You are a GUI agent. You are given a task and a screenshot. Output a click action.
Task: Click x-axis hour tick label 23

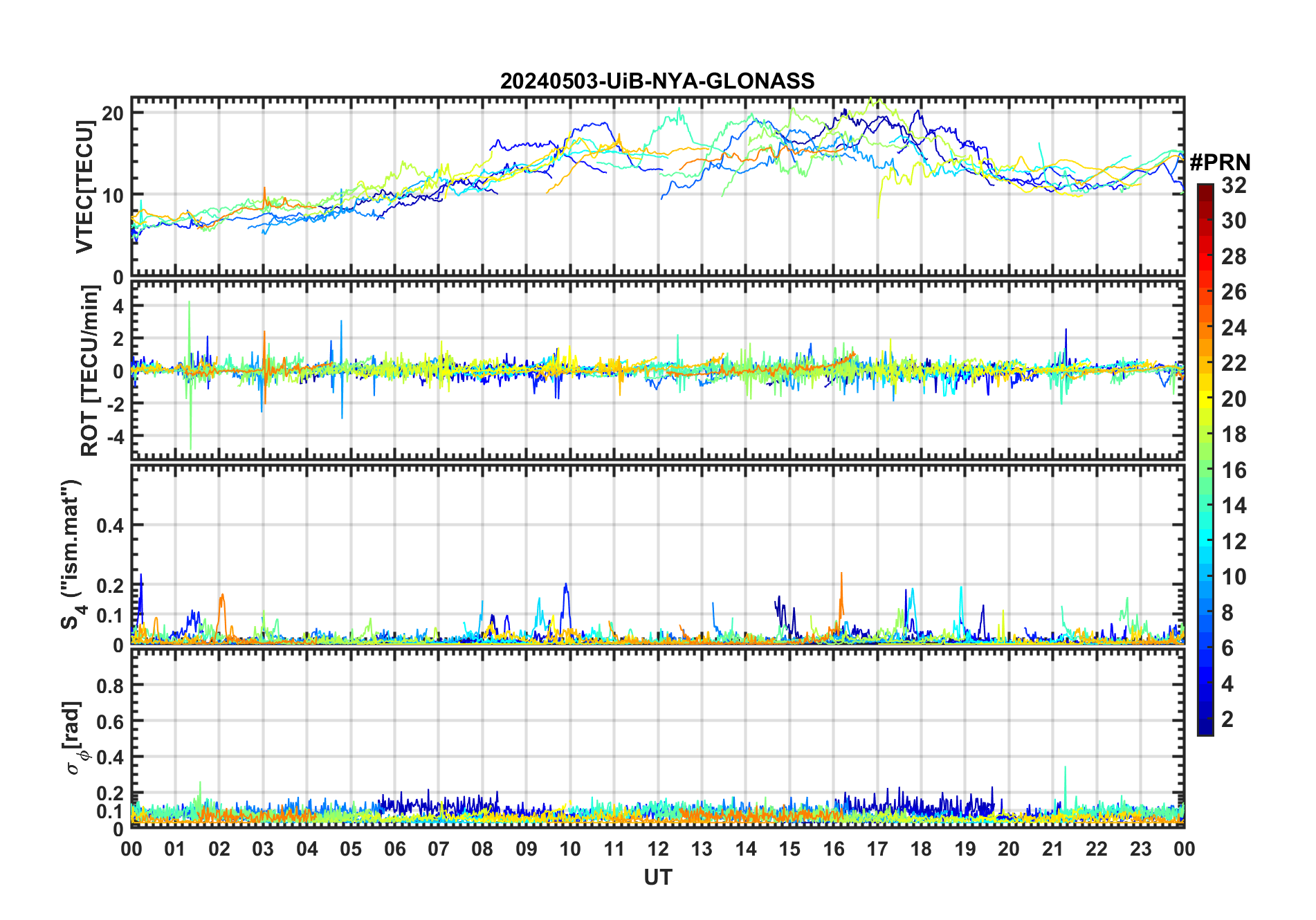(x=1140, y=849)
